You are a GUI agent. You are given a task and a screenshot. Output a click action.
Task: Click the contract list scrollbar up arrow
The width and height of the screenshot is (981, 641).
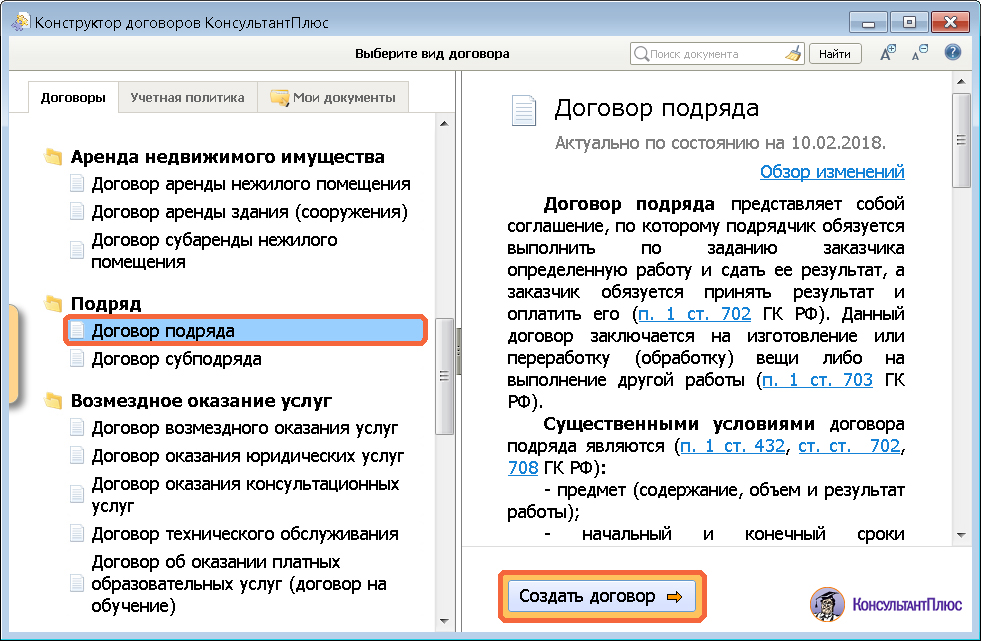(x=444, y=123)
